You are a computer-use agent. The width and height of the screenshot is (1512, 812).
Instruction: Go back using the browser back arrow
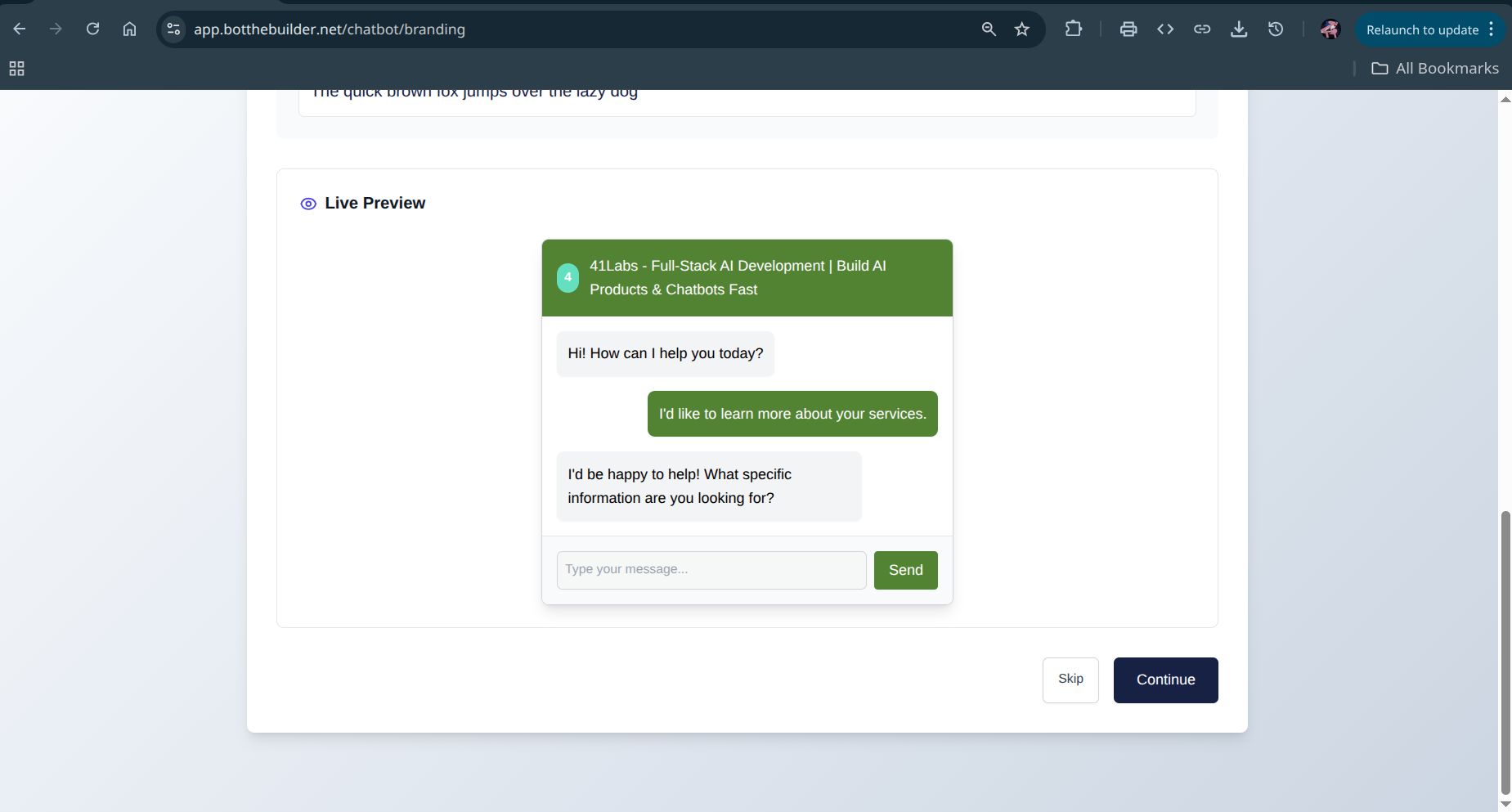click(20, 29)
